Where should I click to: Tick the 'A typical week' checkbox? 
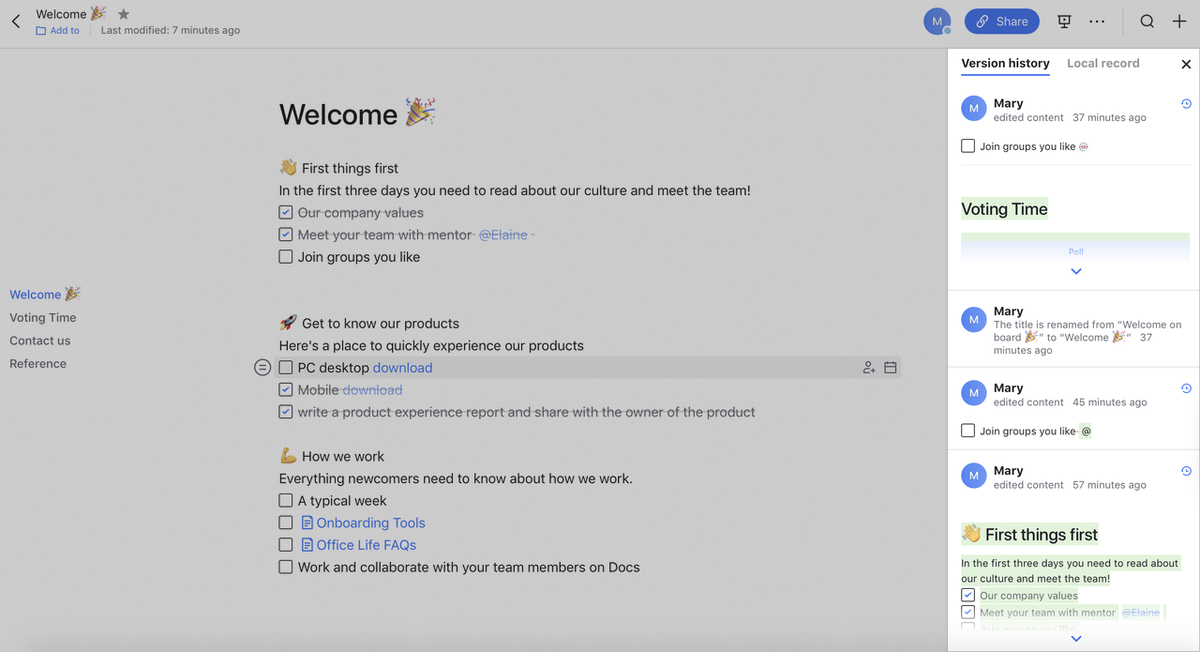point(286,501)
